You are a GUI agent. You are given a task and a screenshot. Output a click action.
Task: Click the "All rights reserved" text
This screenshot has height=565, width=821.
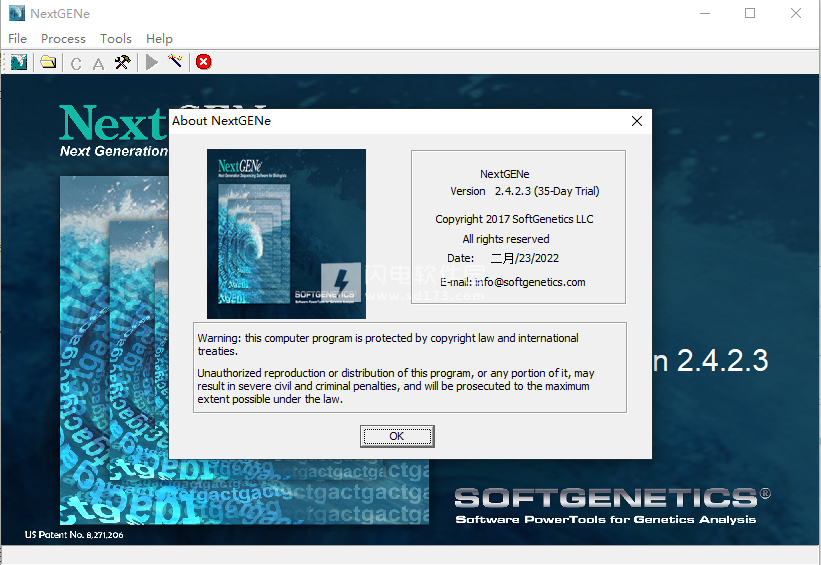506,239
